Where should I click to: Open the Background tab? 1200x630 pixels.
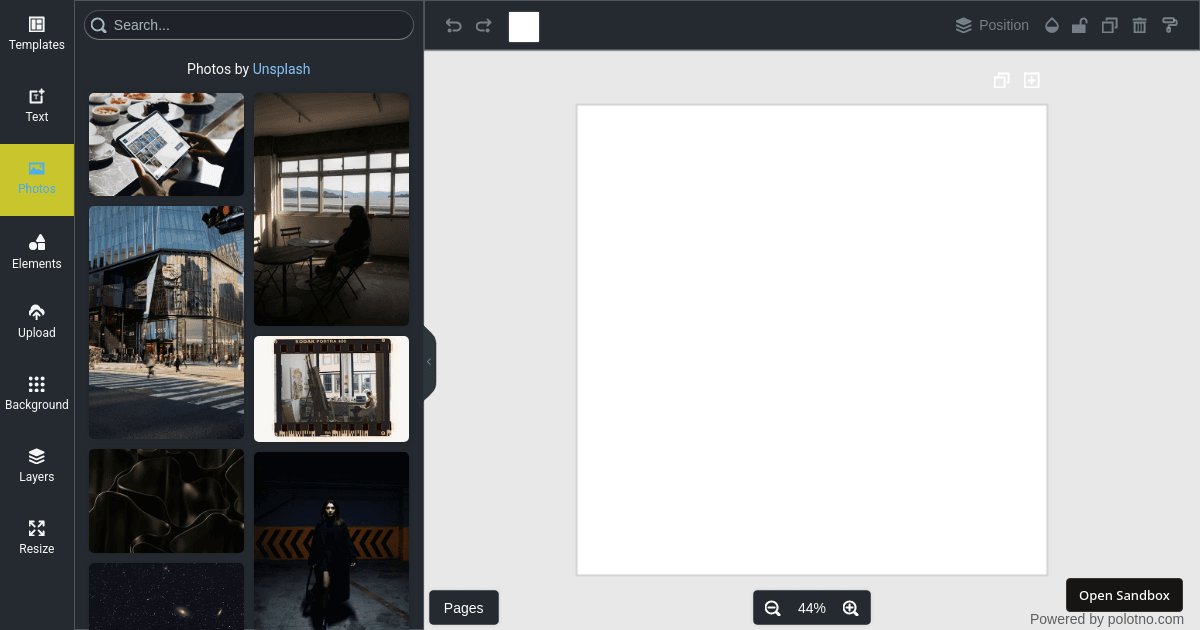[x=37, y=394]
